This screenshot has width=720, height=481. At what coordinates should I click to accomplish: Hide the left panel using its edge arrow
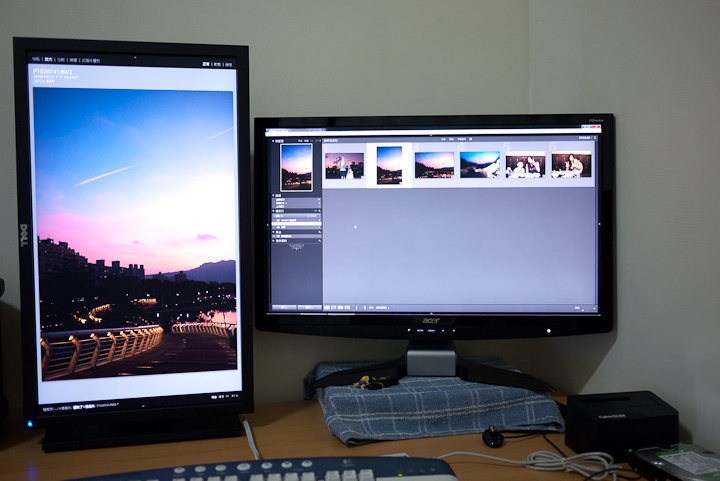[268, 225]
